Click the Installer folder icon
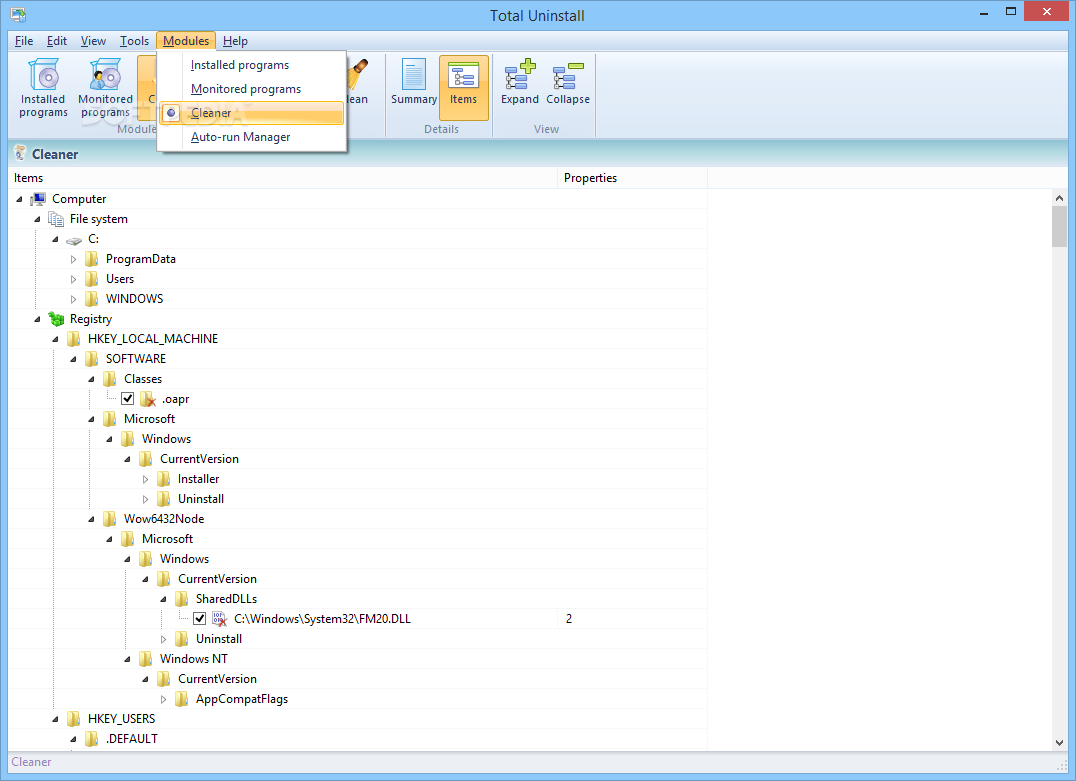1076x781 pixels. pyautogui.click(x=163, y=479)
